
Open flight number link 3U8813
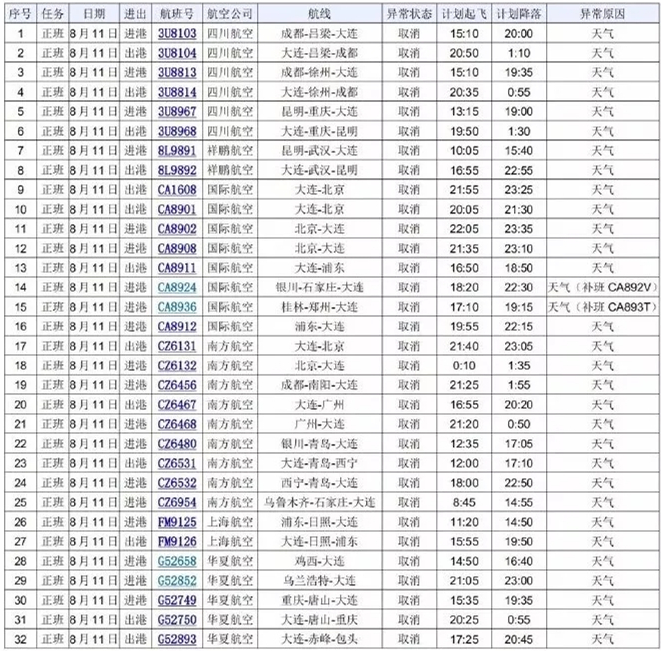(177, 73)
